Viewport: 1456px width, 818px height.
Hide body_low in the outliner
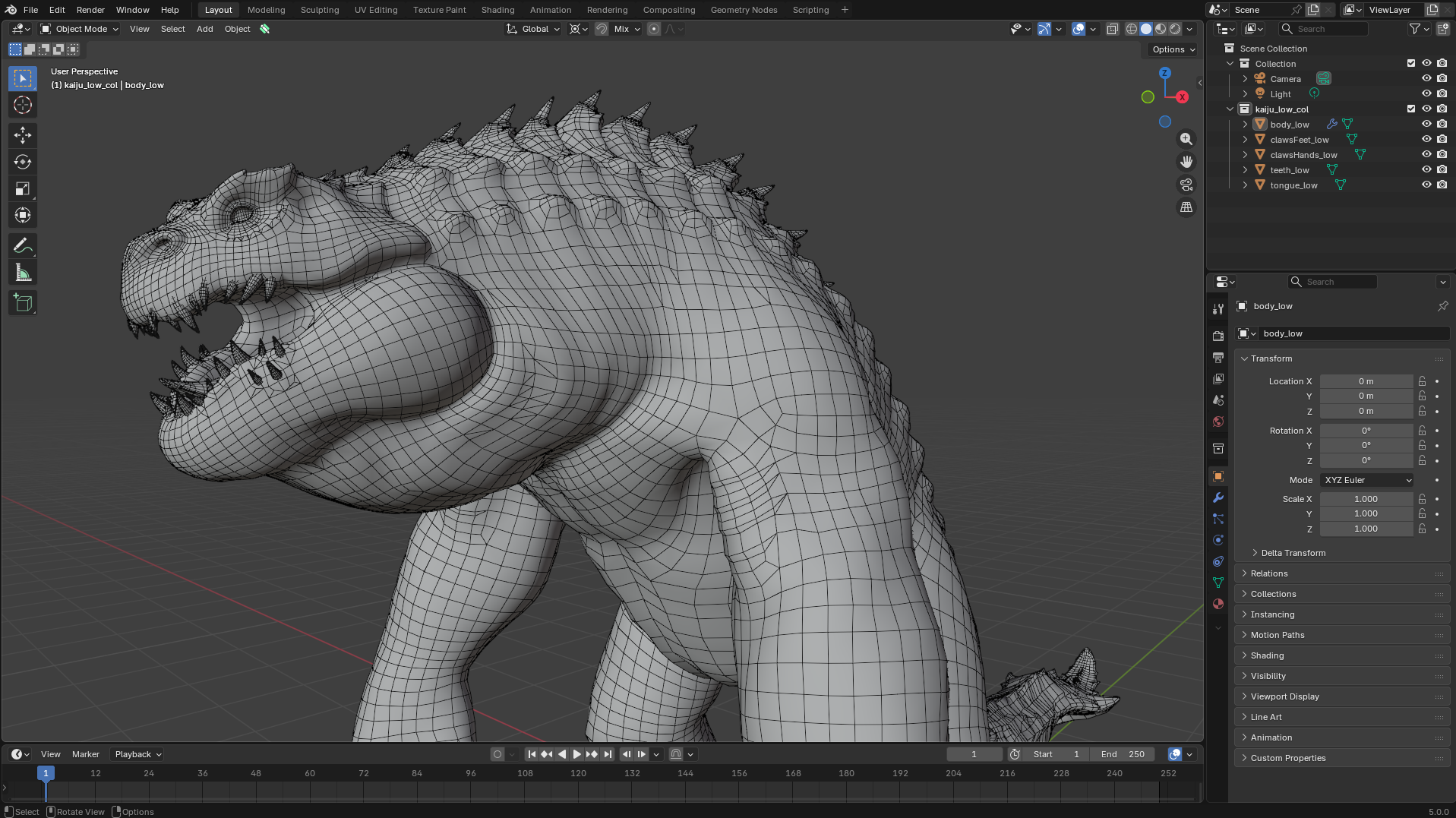(1426, 125)
